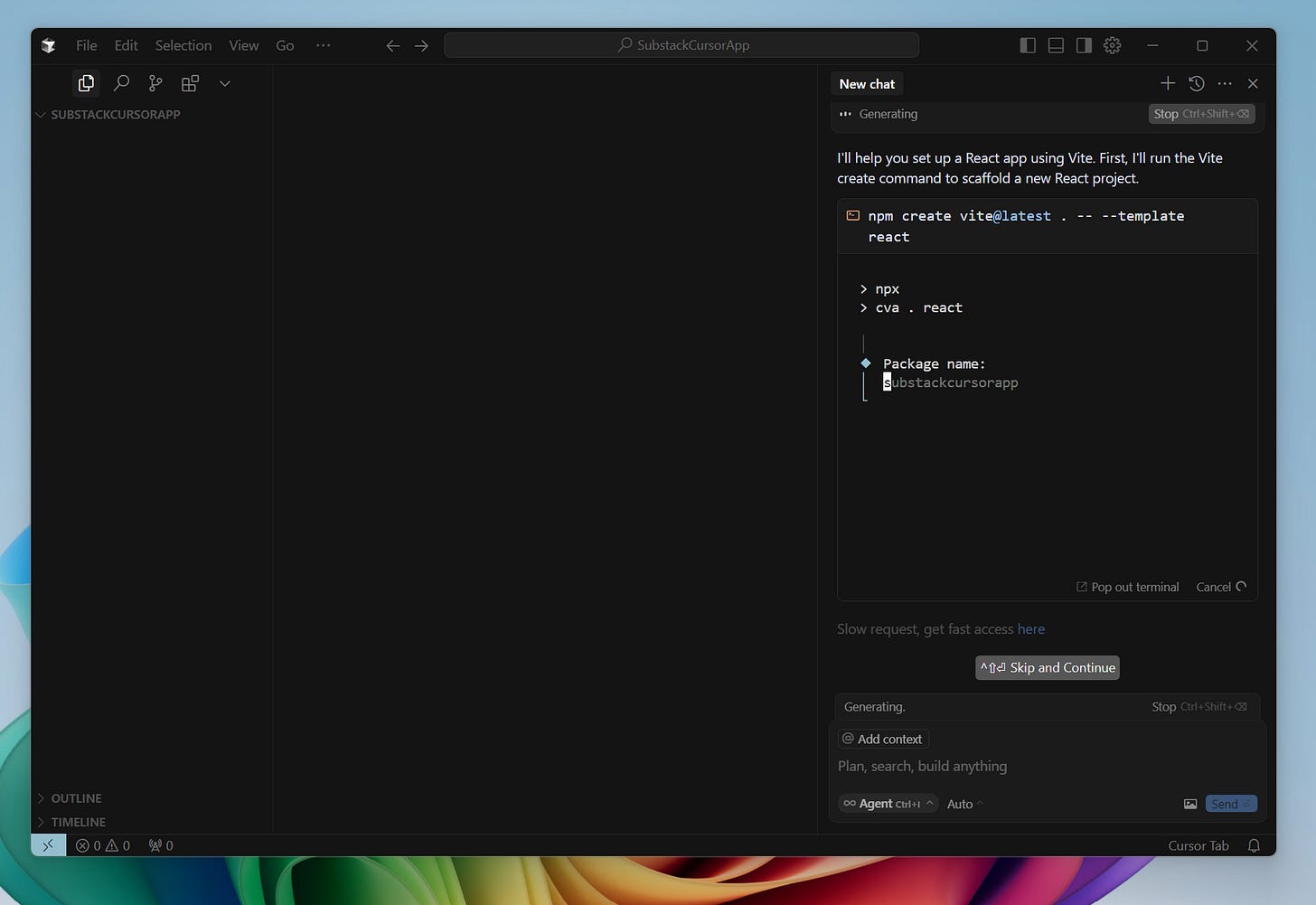Open the Auto model dropdown
This screenshot has height=905, width=1316.
click(x=964, y=804)
